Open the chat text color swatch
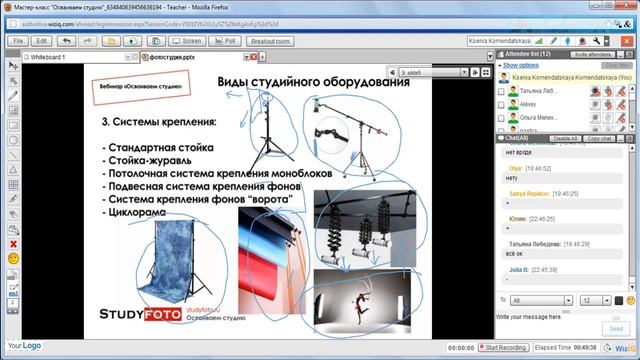The height and width of the screenshot is (360, 640). click(619, 301)
